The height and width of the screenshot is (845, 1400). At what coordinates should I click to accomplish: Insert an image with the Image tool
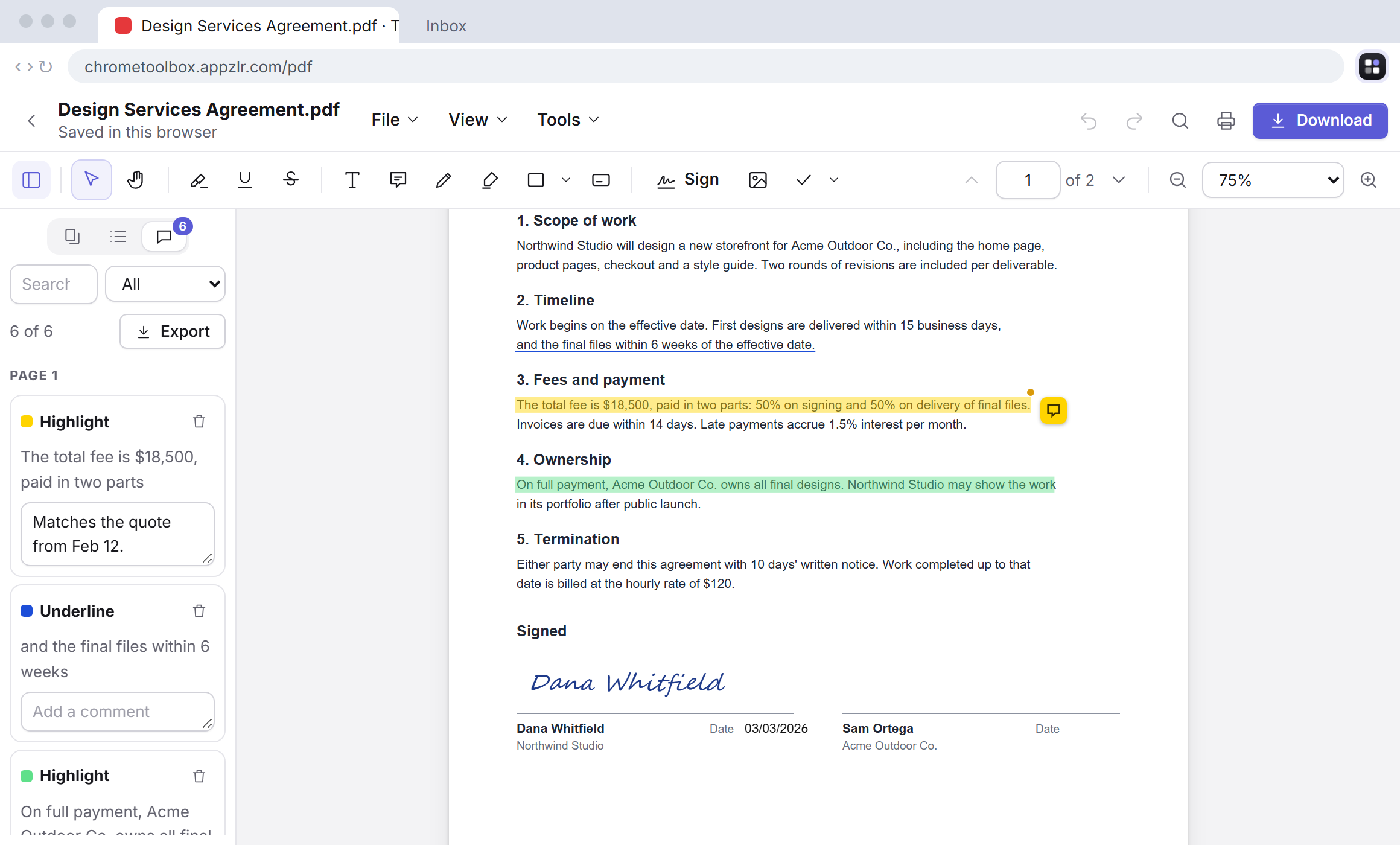coord(758,180)
